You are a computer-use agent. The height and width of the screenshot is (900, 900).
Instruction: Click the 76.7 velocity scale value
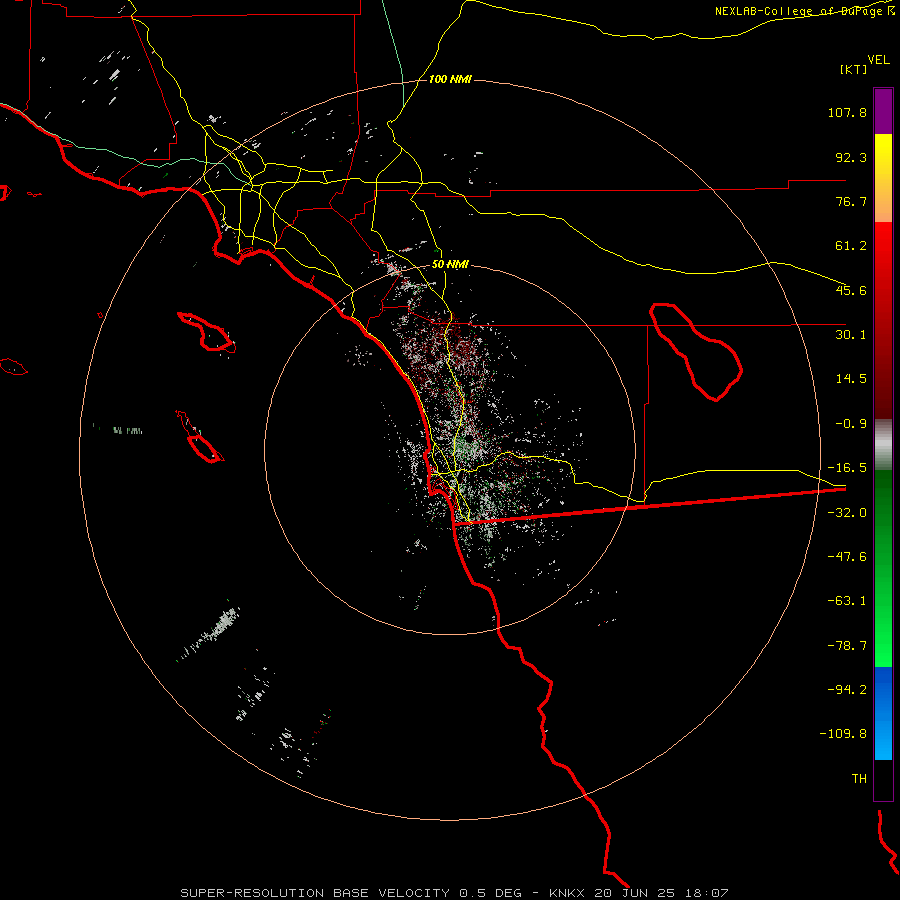pyautogui.click(x=851, y=201)
